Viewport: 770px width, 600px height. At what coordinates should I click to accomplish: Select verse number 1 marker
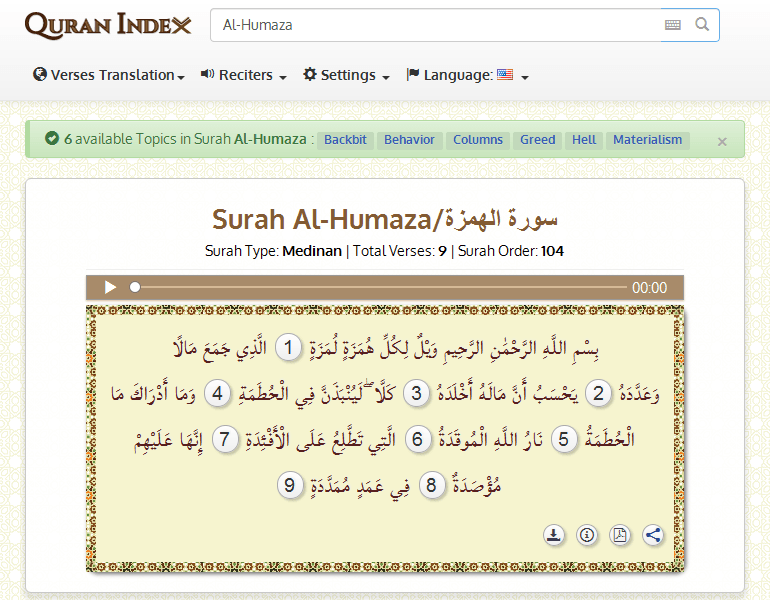point(288,349)
